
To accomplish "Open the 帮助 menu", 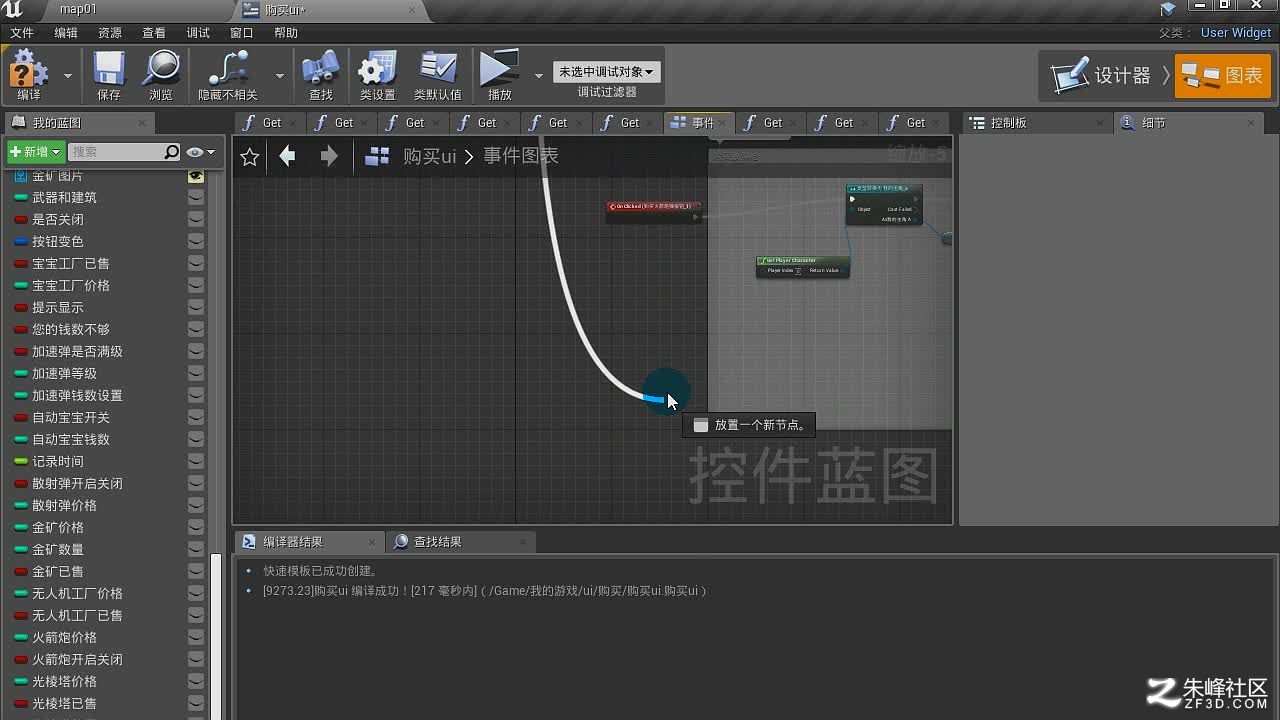I will 286,33.
